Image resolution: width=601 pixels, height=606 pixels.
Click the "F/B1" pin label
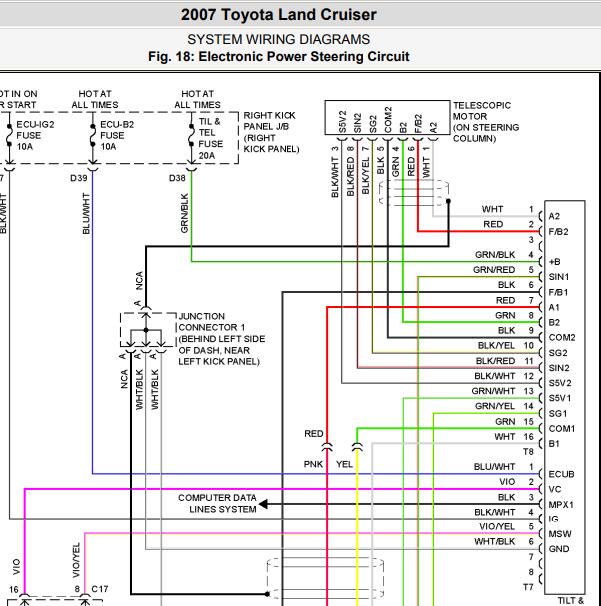pos(558,293)
